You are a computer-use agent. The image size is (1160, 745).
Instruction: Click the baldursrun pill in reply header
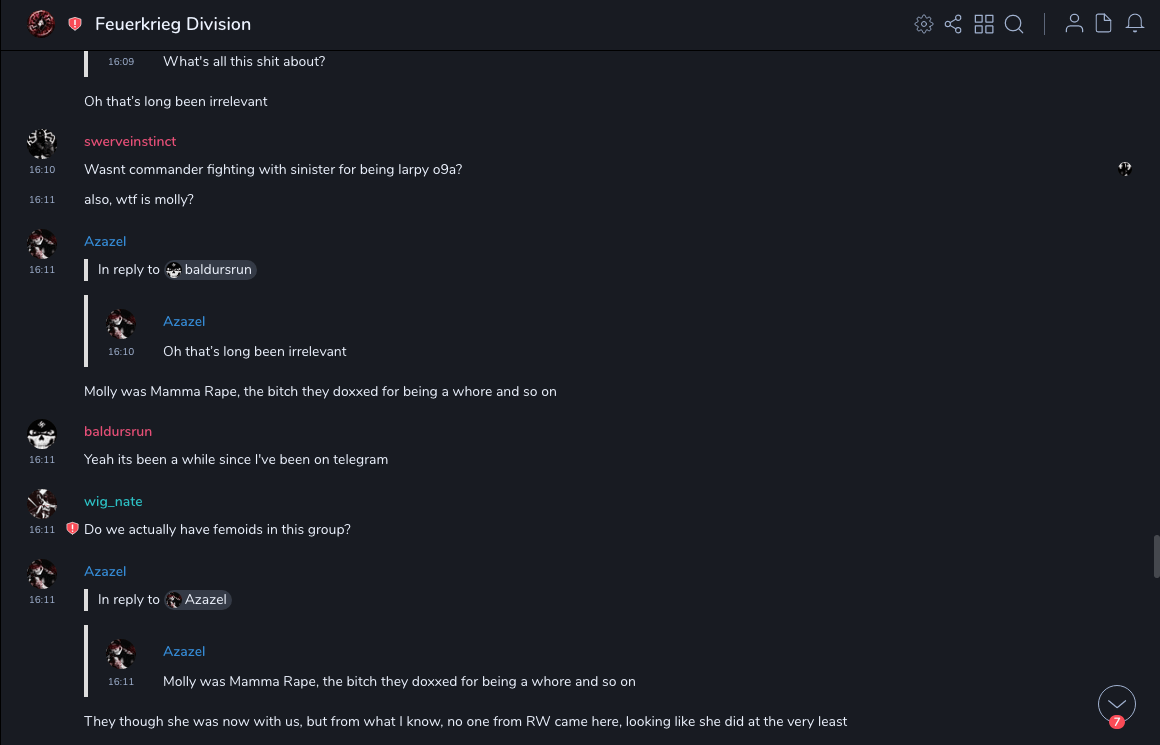[x=210, y=270]
